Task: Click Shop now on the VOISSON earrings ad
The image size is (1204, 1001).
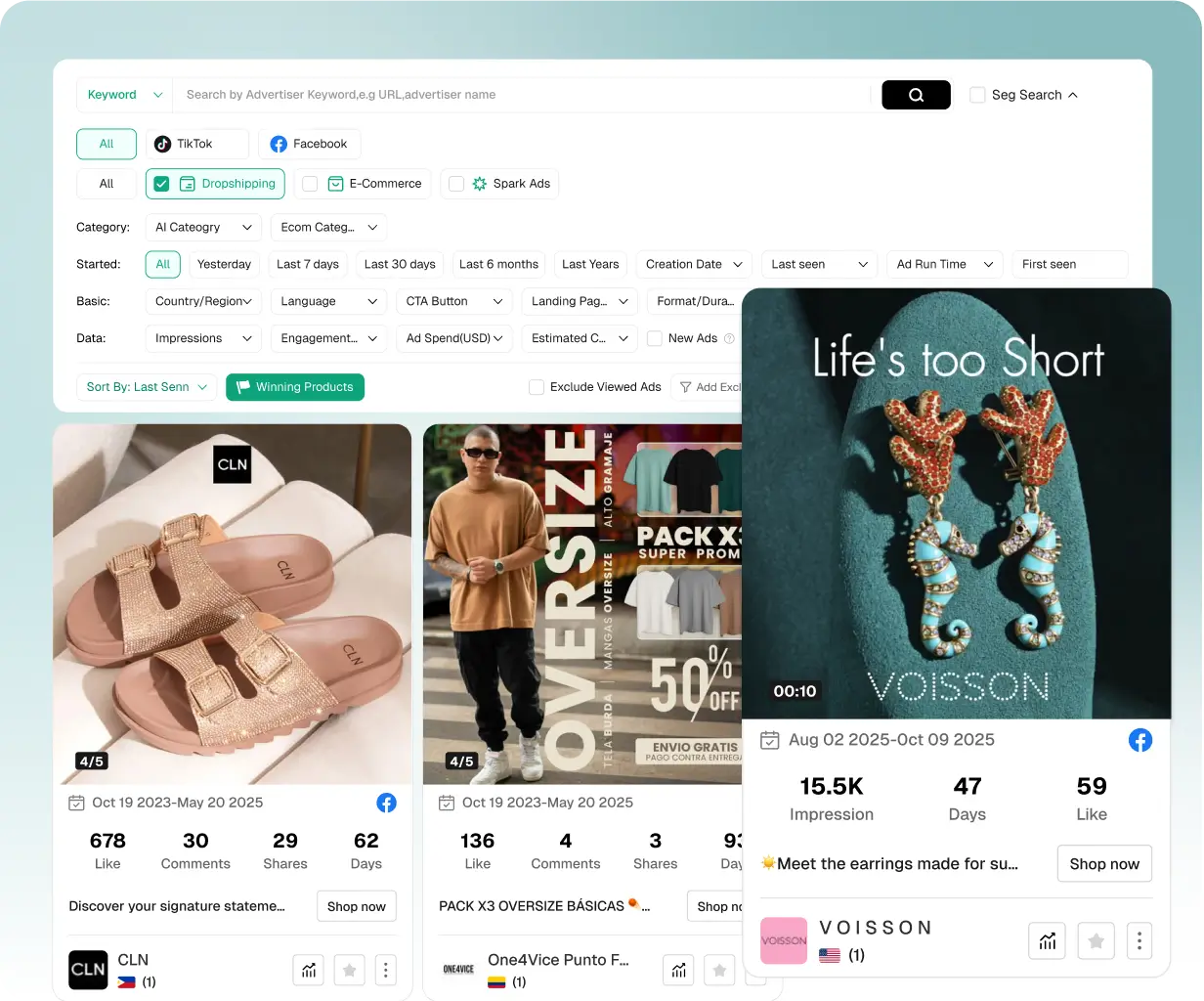Action: tap(1104, 863)
